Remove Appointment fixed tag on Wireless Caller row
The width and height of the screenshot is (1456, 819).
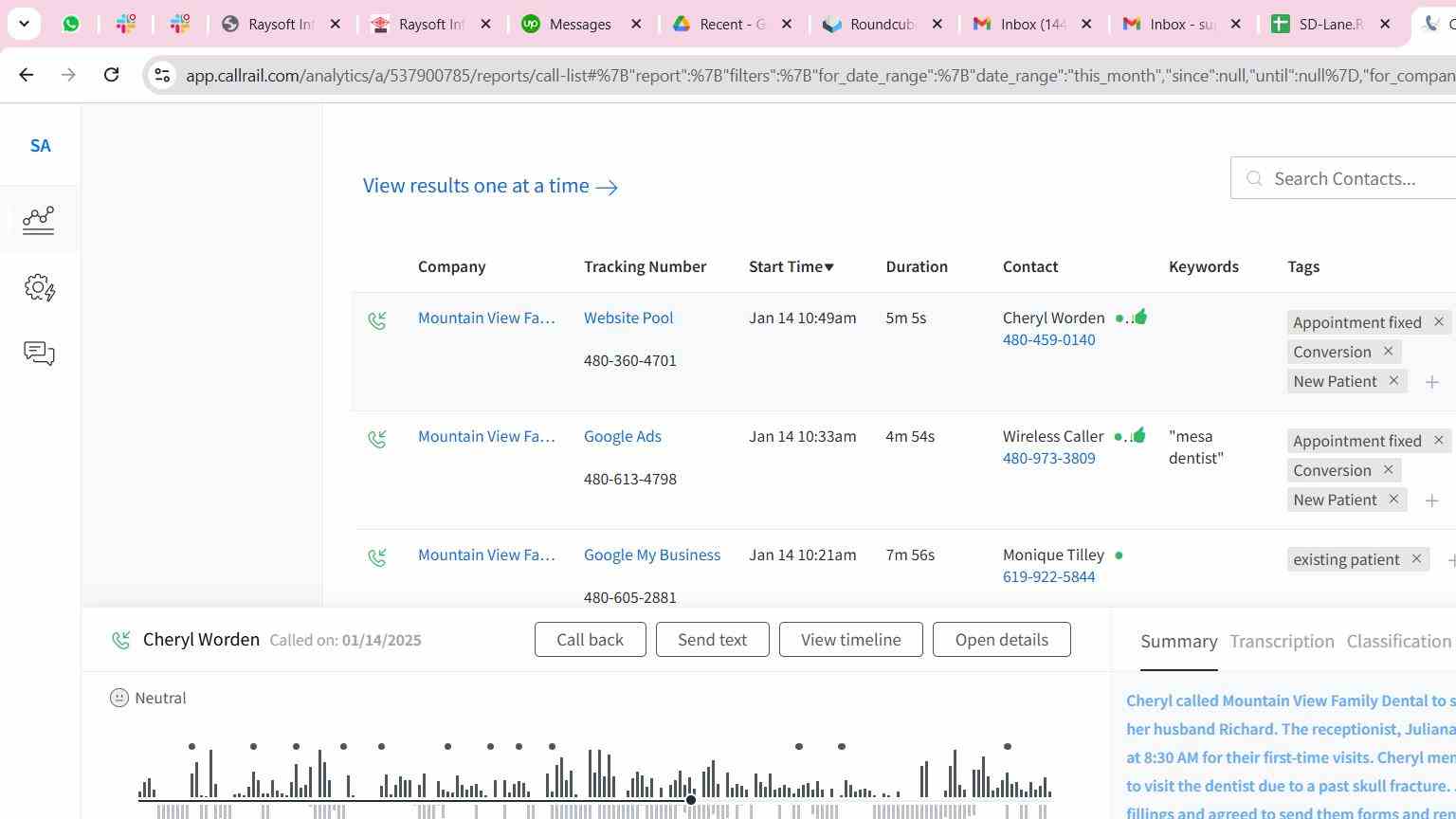coord(1439,441)
